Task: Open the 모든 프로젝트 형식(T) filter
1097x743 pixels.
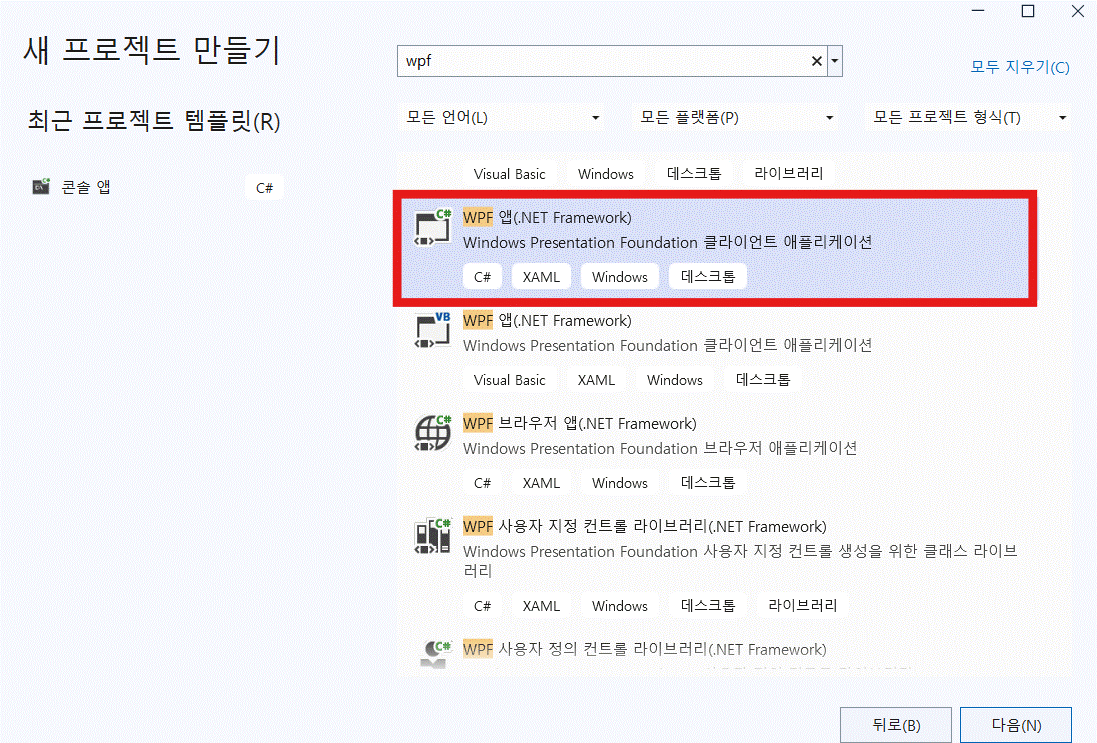Action: pos(968,118)
